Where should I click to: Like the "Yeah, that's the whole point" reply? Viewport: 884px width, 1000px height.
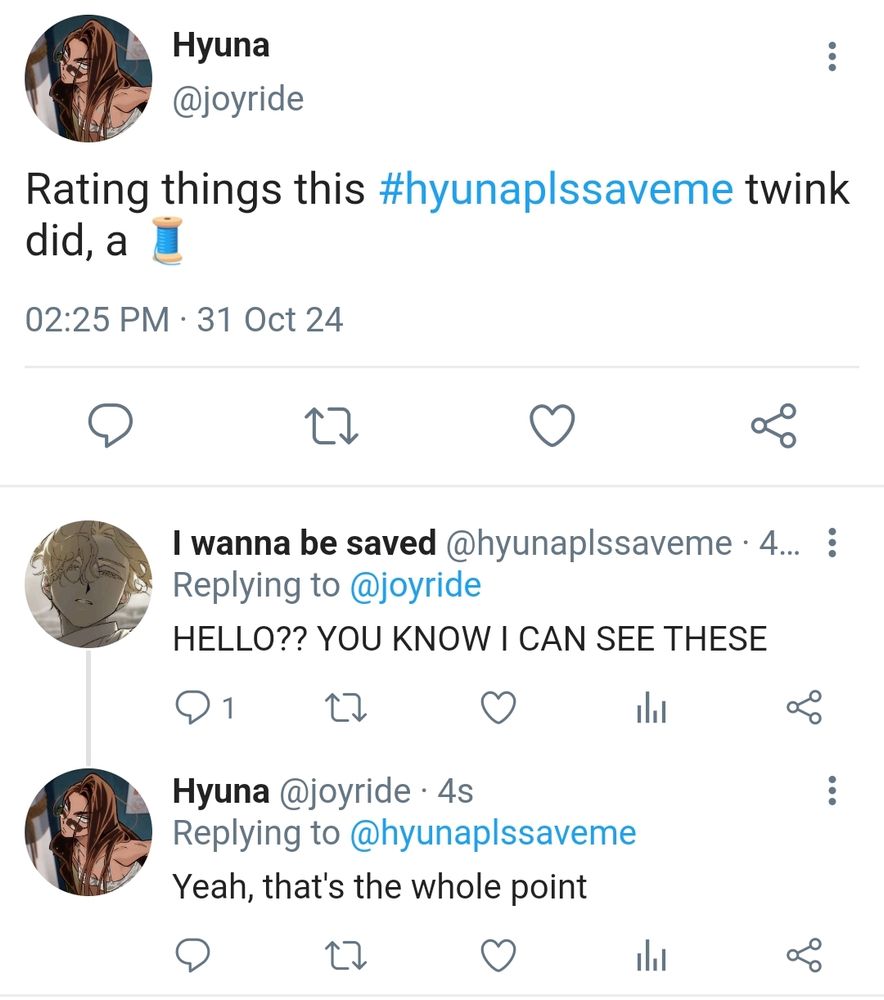[x=498, y=955]
